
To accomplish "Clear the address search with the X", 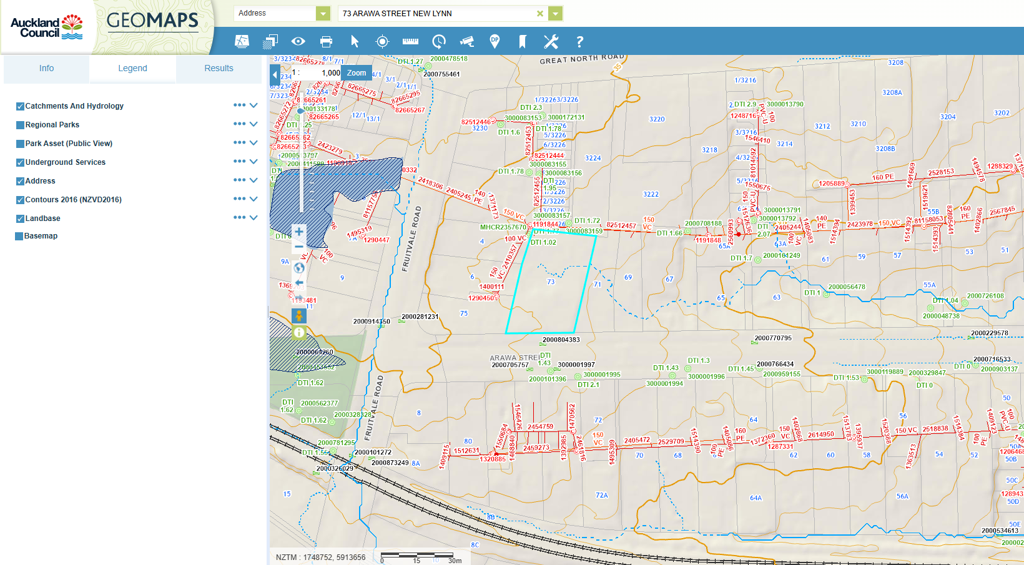I will point(540,14).
